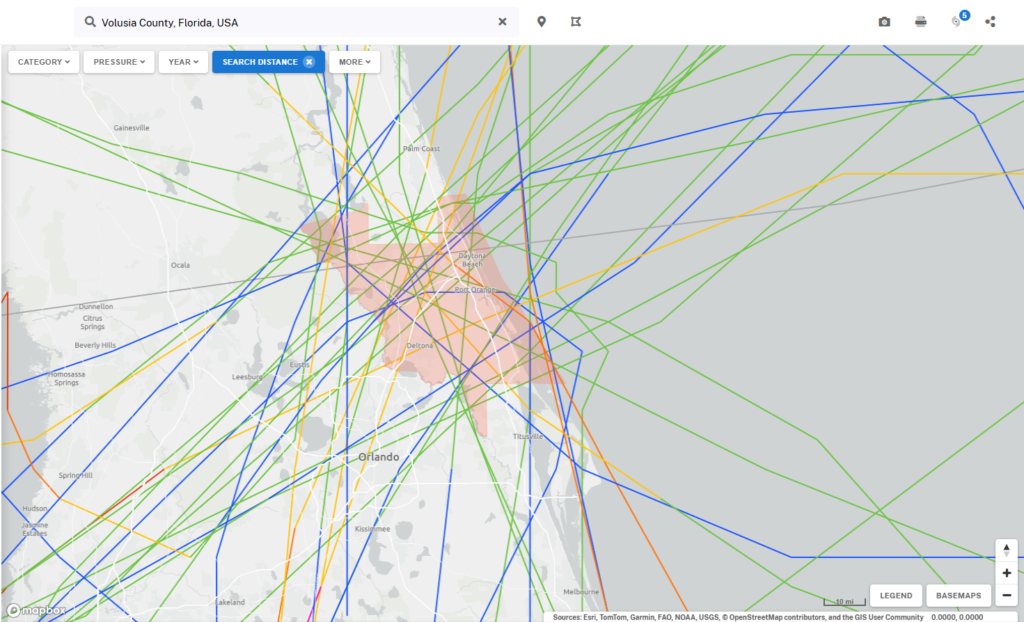The width and height of the screenshot is (1024, 622).
Task: Click the search magnifier icon
Action: click(90, 22)
